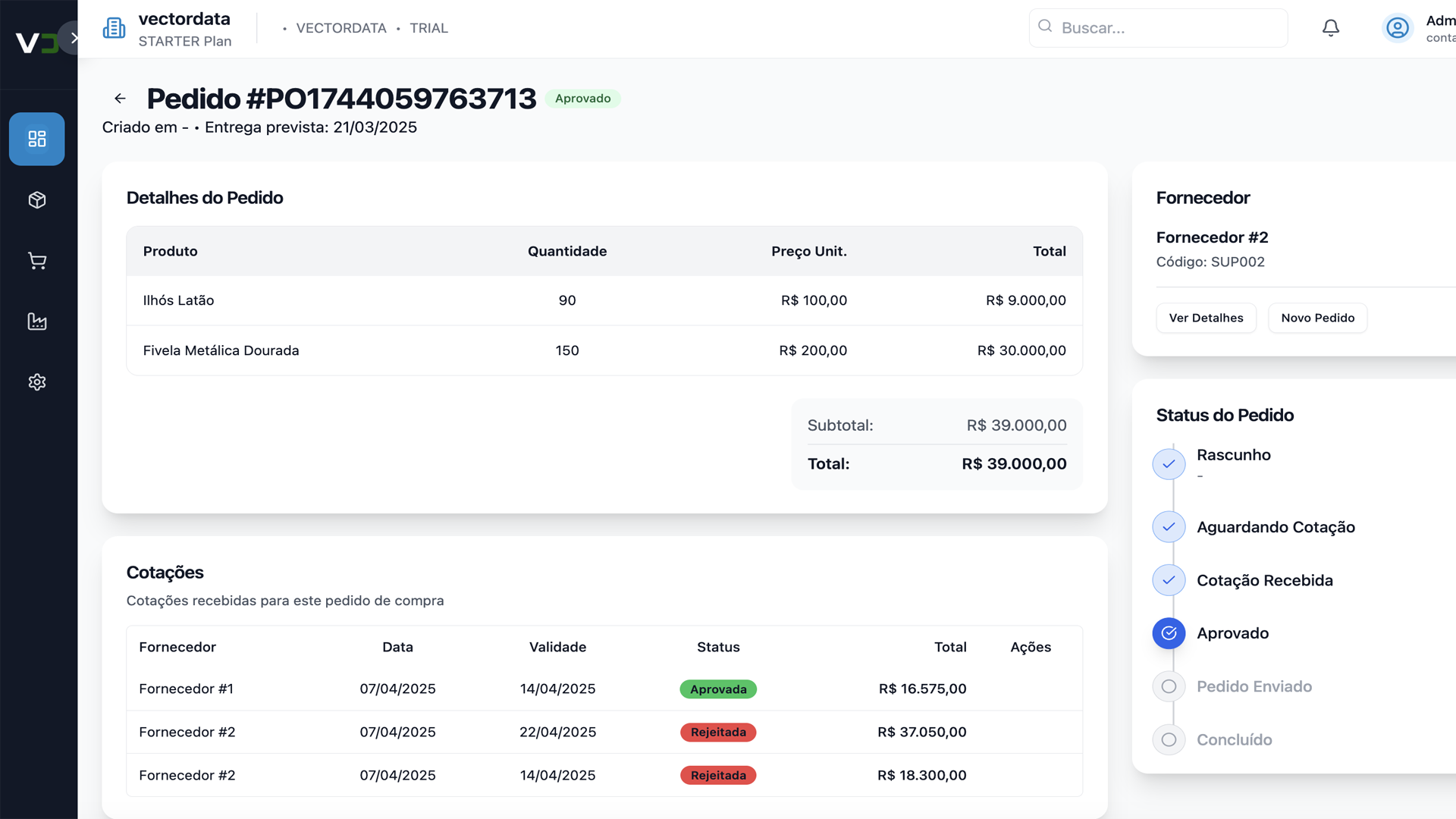Screen dimensions: 1456x819
Task: Click the dashboard grid icon in sidebar
Action: tap(36, 139)
